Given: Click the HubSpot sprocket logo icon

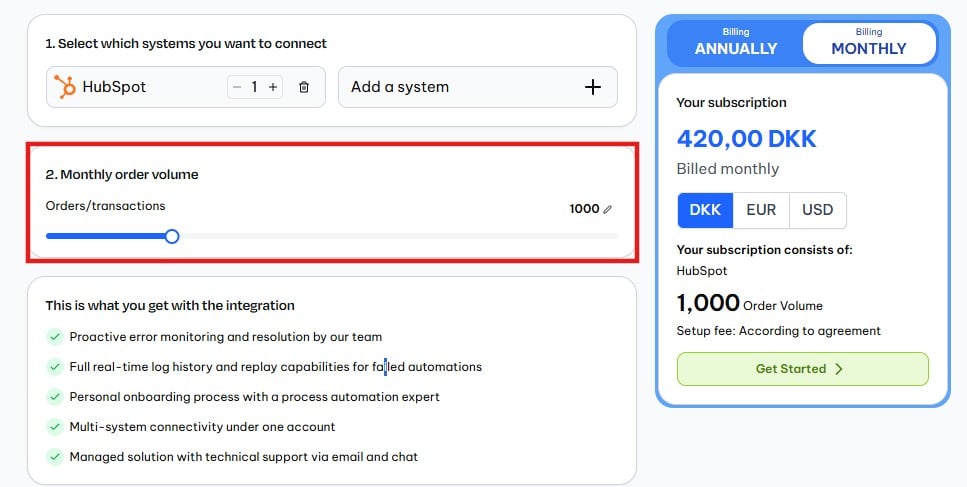Looking at the screenshot, I should (x=64, y=87).
